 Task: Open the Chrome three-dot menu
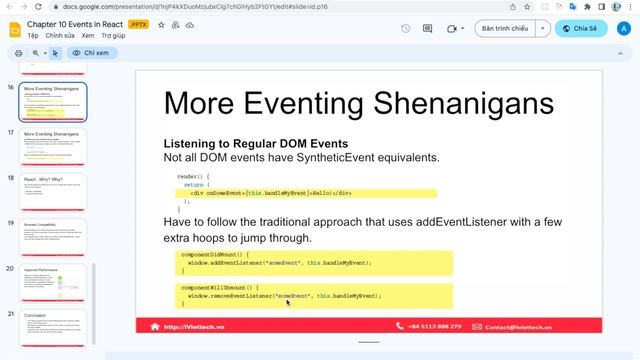click(631, 7)
